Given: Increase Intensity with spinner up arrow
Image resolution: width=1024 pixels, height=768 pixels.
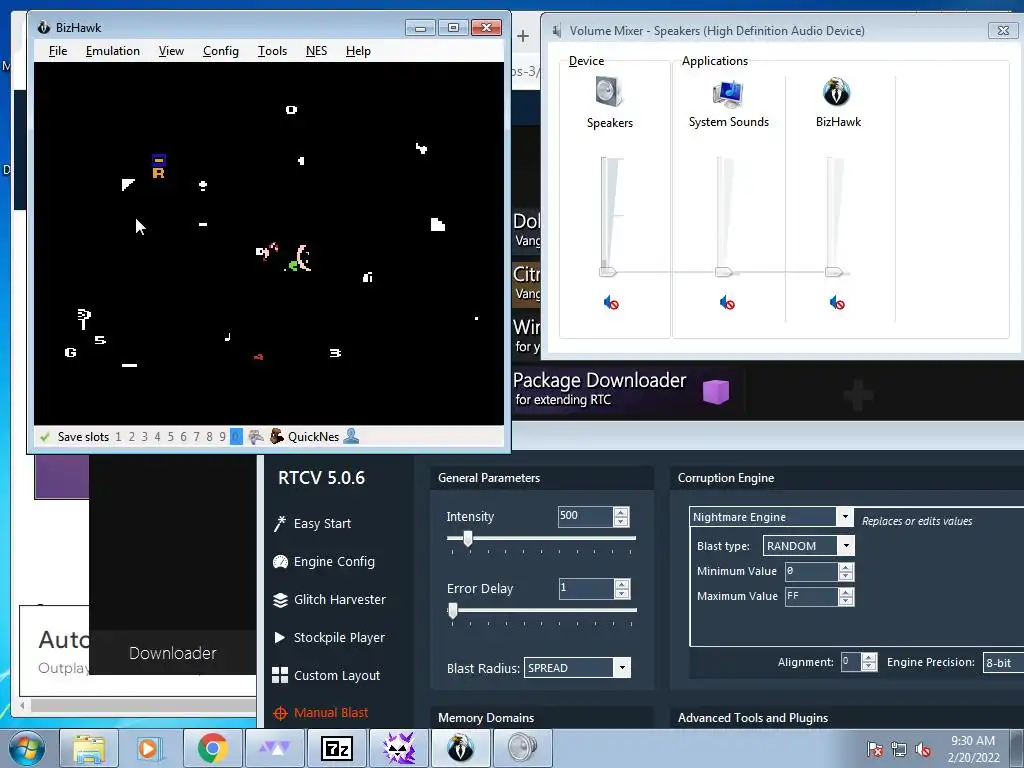Looking at the screenshot, I should pyautogui.click(x=621, y=512).
